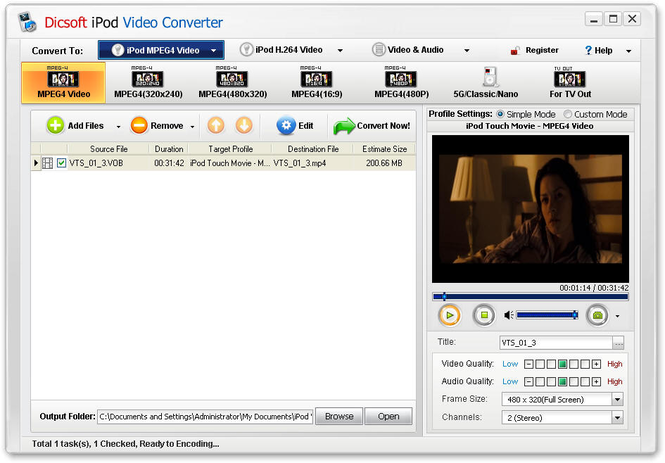Expand the iPod MPEG4 Video dropdown arrow
The height and width of the screenshot is (463, 665).
click(214, 50)
